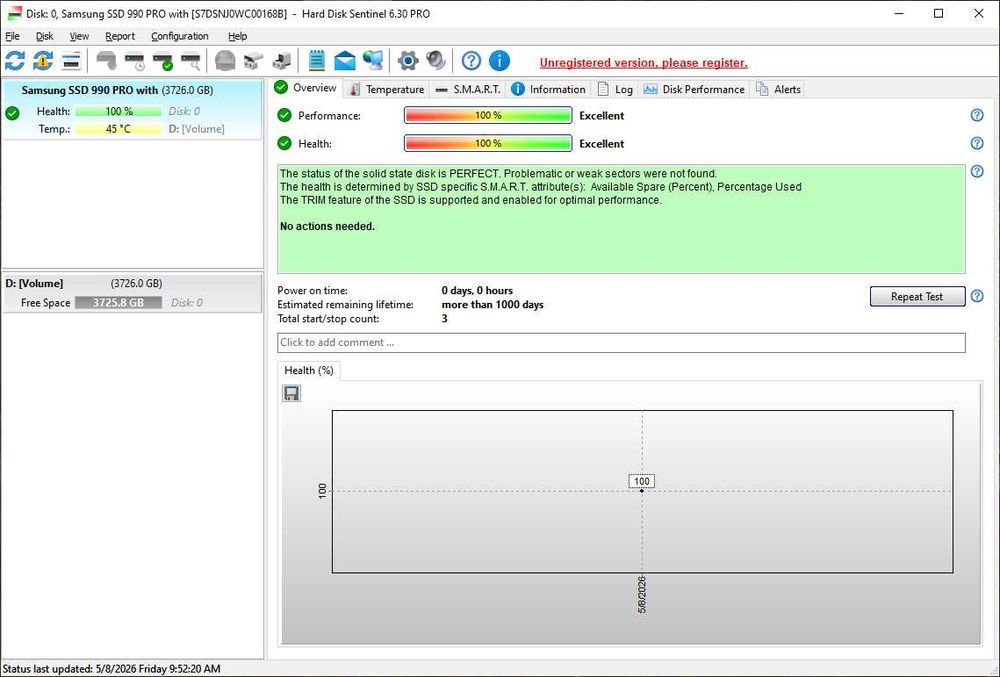Open the gear configuration icon
1000x677 pixels.
408,61
